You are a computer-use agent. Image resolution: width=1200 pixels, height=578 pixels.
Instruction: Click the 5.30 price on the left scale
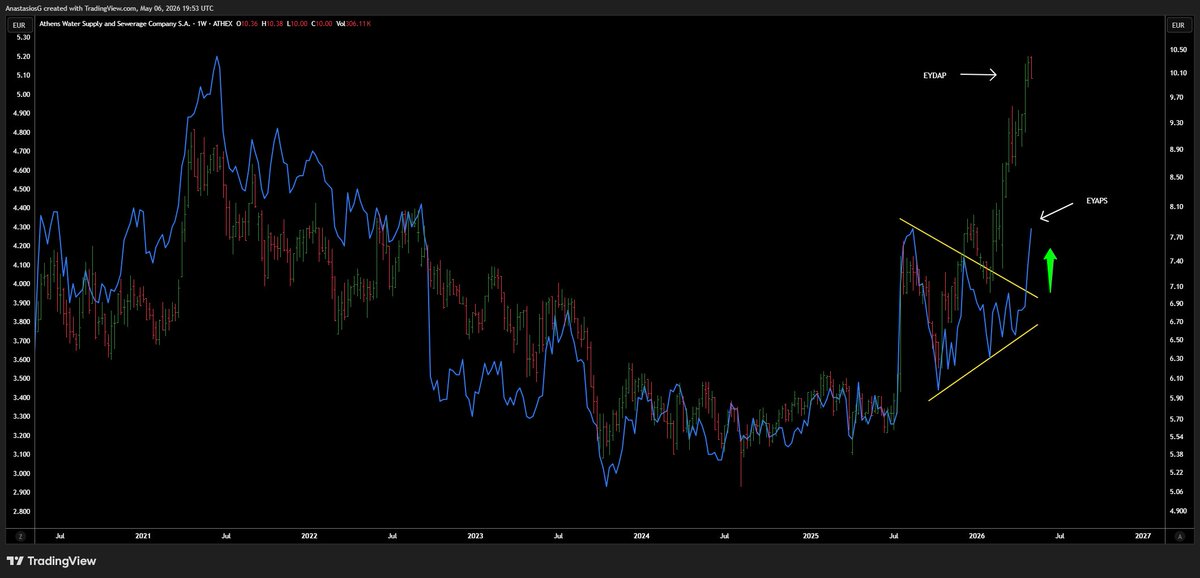(23, 37)
